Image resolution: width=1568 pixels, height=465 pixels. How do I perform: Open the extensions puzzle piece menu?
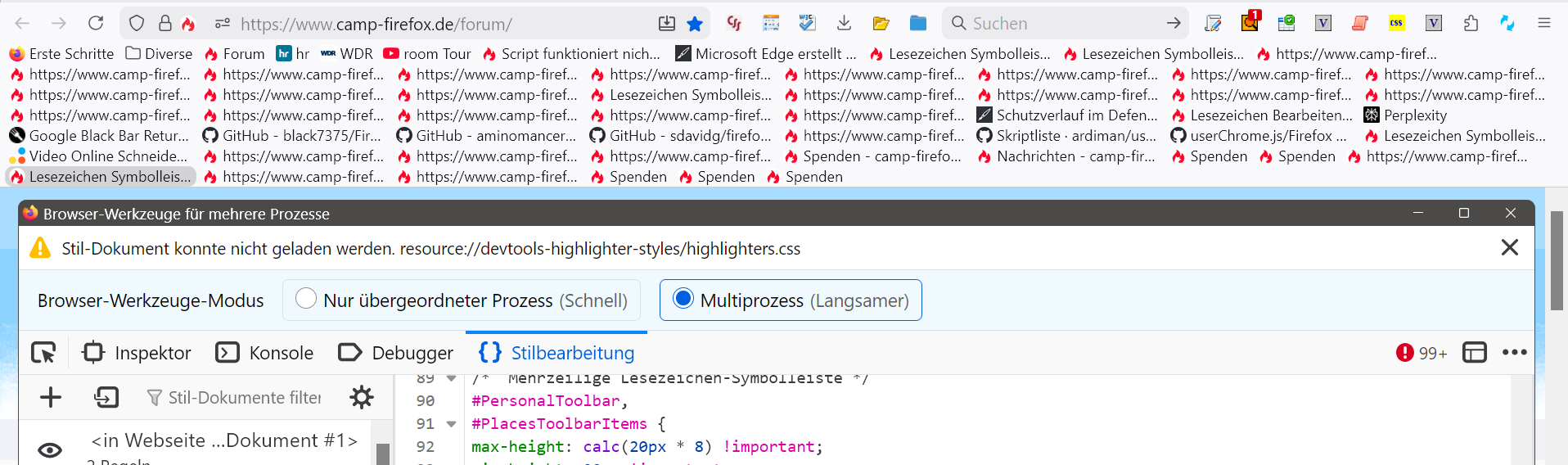[x=1471, y=24]
